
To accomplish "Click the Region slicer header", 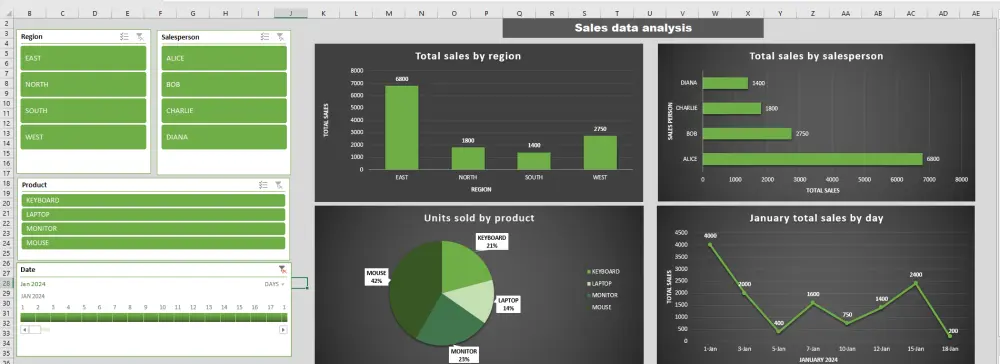I will [32, 37].
